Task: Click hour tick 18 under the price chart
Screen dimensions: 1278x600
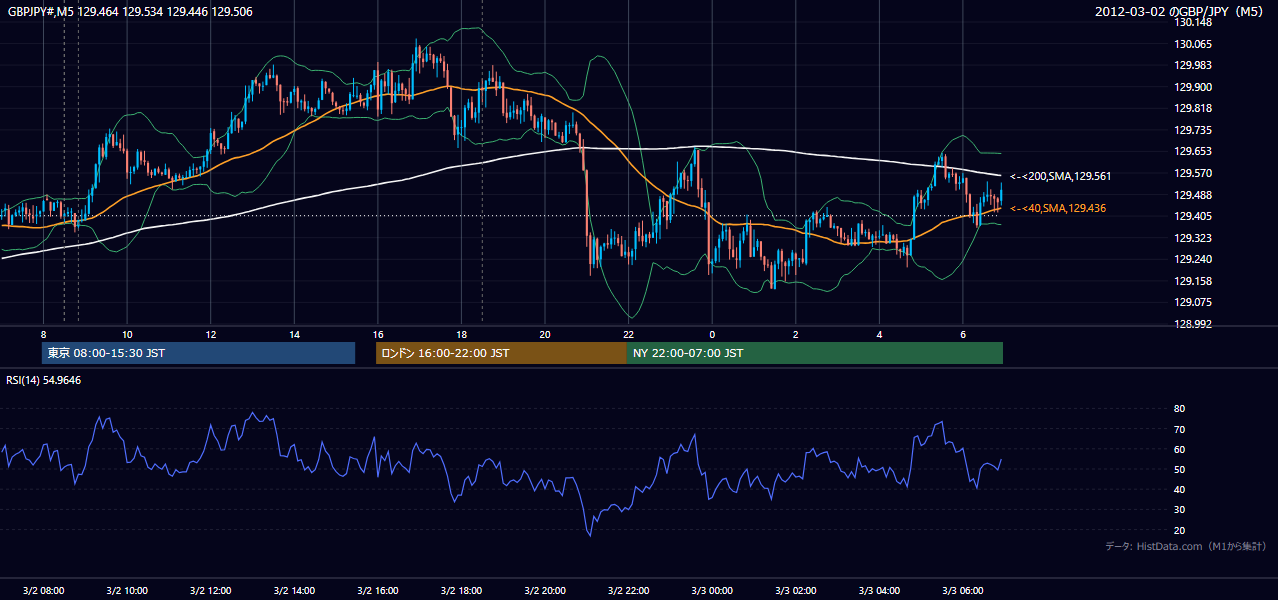Action: 461,334
